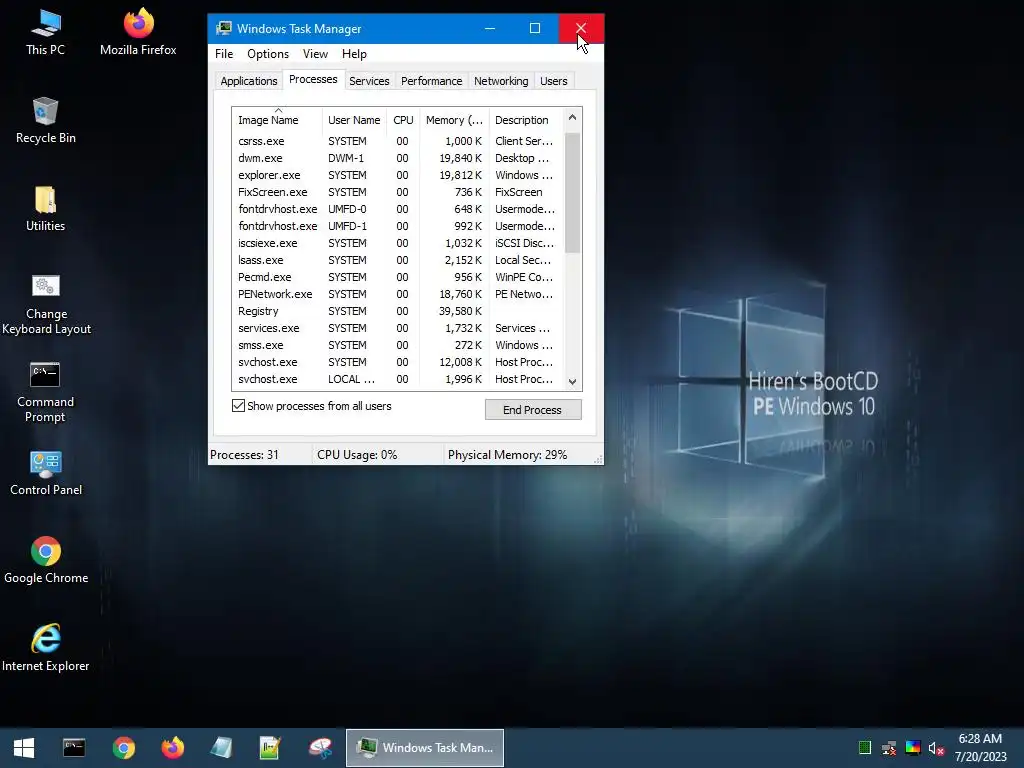
Task: Select fontdrvhost.exe row for UMFD-1
Action: [398, 226]
